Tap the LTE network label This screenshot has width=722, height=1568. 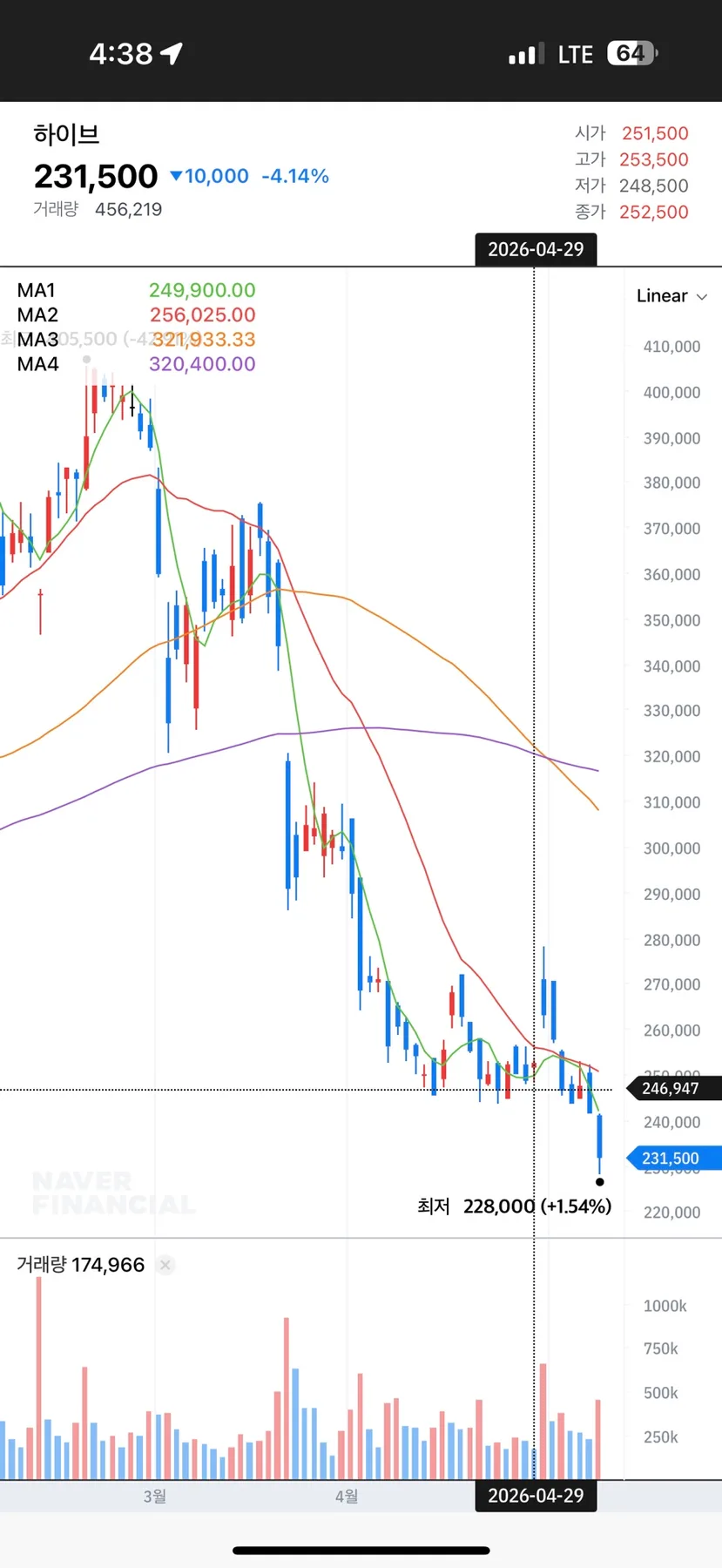click(x=576, y=55)
